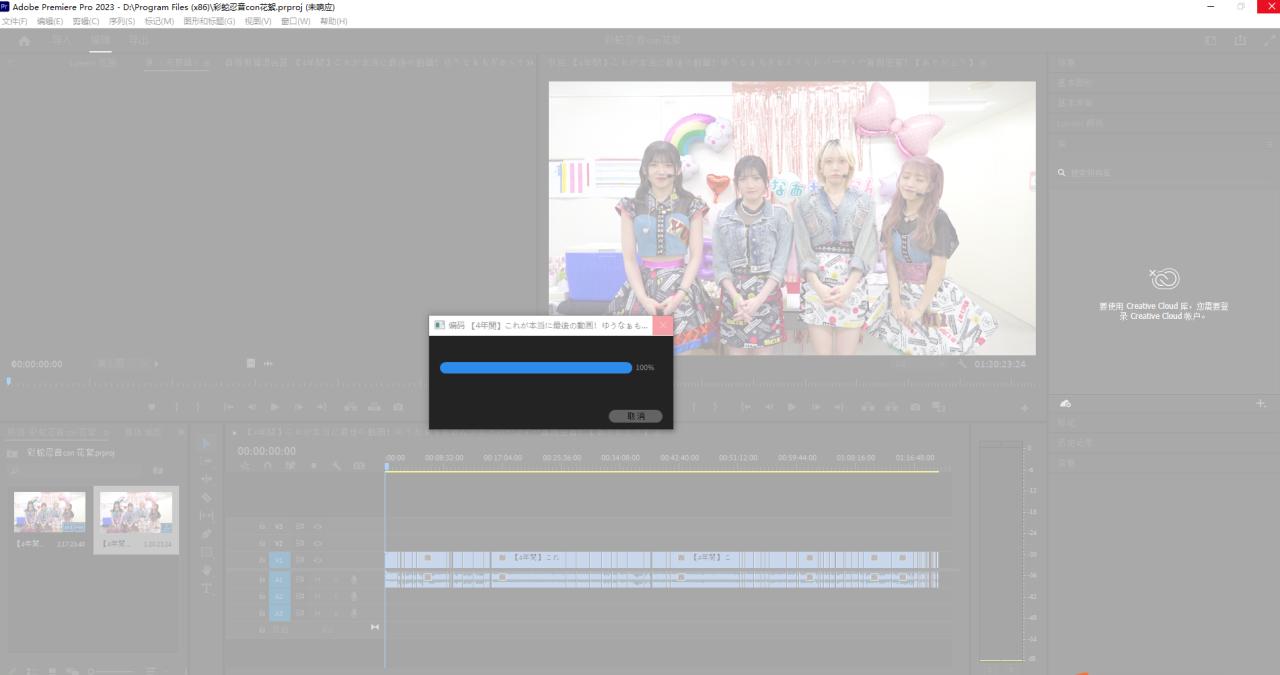Select the first project bin thumbnail
This screenshot has width=1280, height=675.
49,512
